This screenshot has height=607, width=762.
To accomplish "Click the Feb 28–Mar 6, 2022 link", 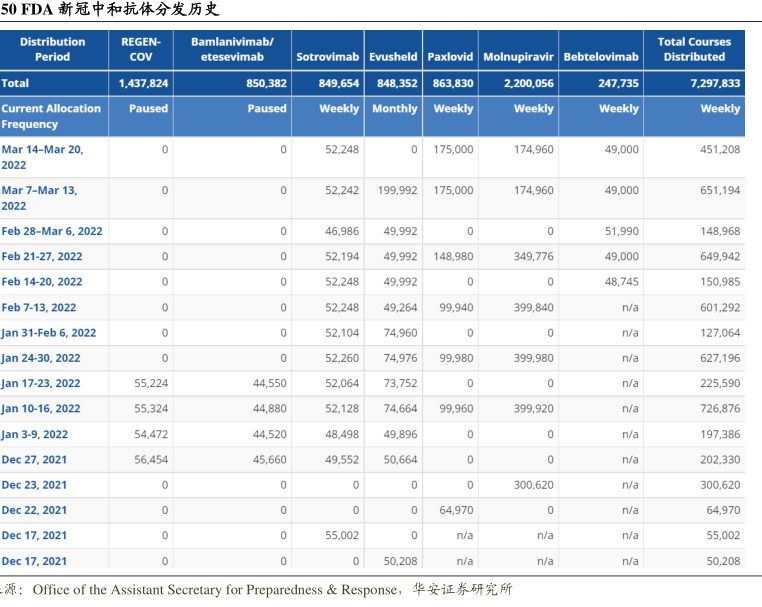I will (52, 231).
